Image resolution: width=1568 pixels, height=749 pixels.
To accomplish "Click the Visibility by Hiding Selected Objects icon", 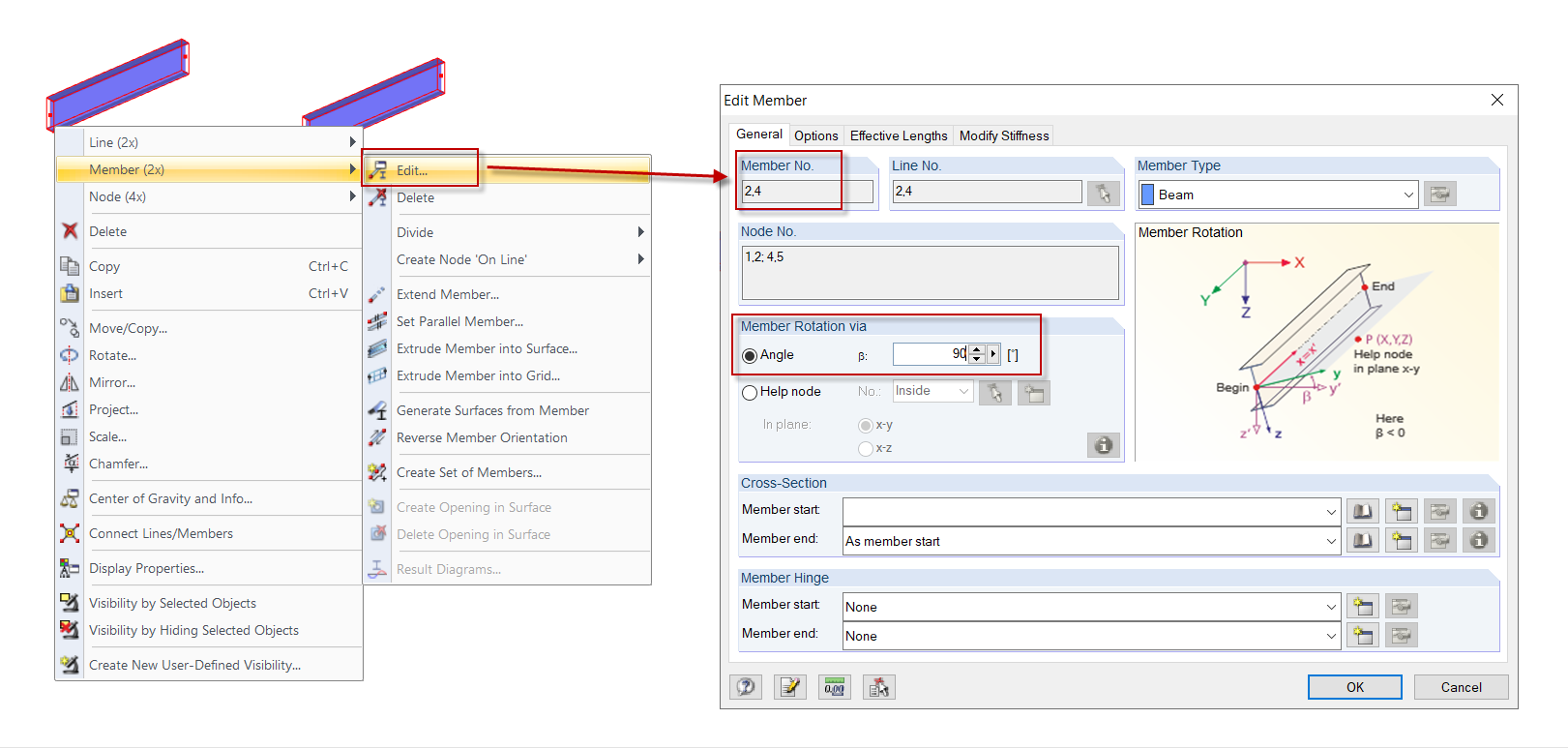I will pyautogui.click(x=70, y=630).
